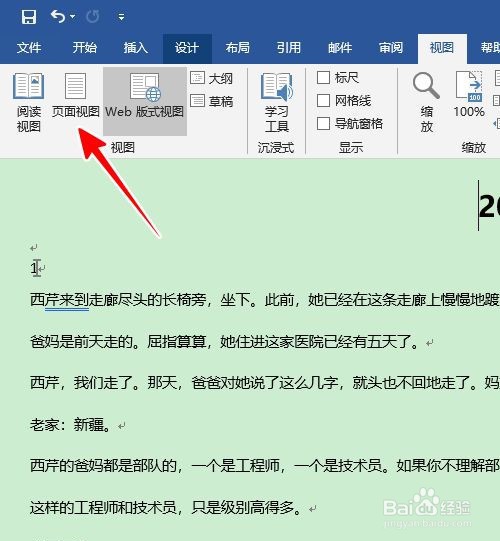Switch to the 引用 ribbon tab

[288, 48]
